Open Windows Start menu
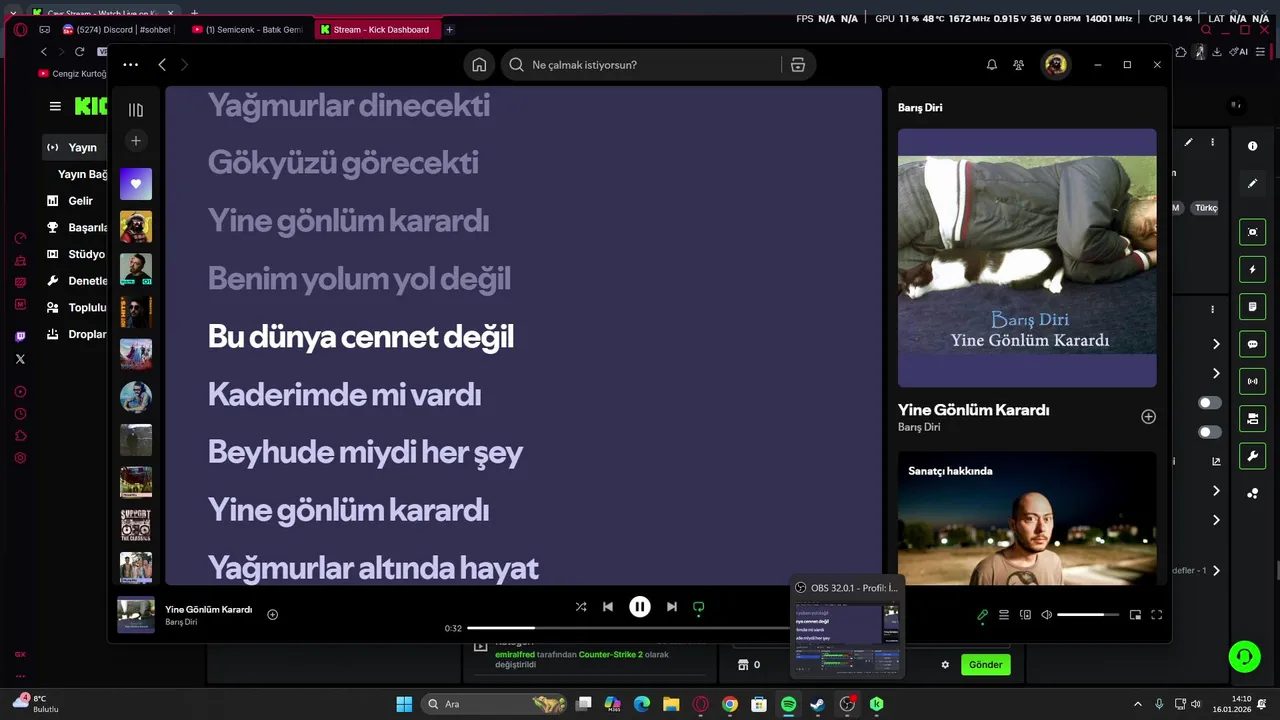Image resolution: width=1280 pixels, height=720 pixels. coord(404,704)
